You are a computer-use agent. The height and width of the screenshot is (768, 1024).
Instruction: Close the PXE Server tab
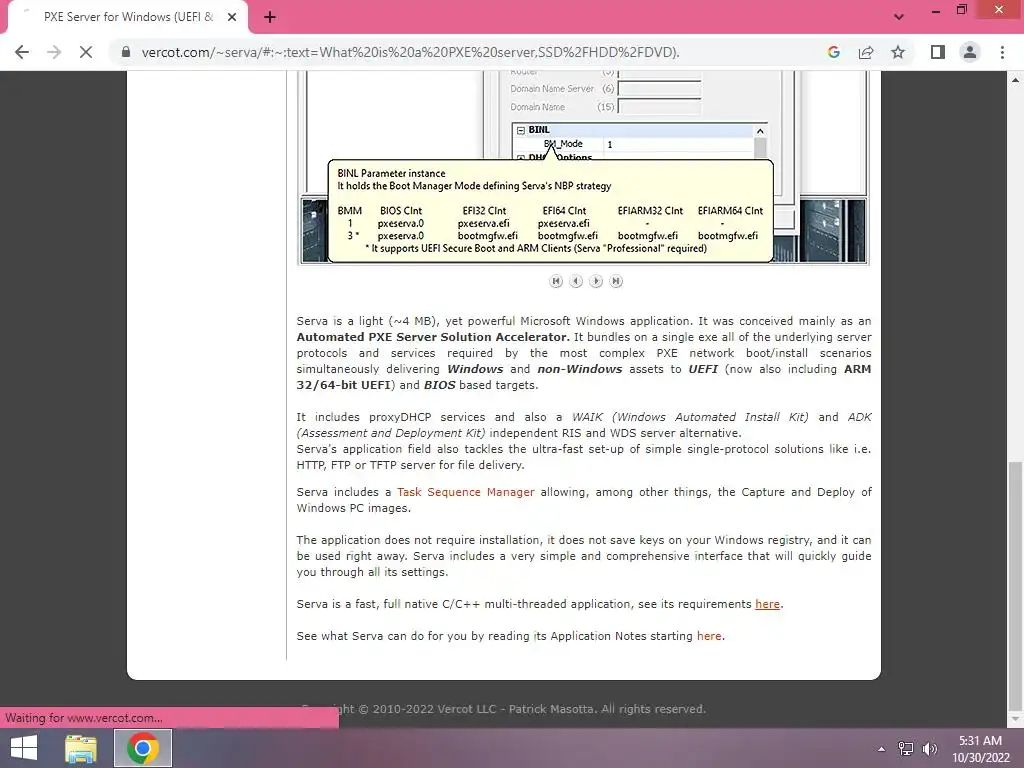click(232, 17)
